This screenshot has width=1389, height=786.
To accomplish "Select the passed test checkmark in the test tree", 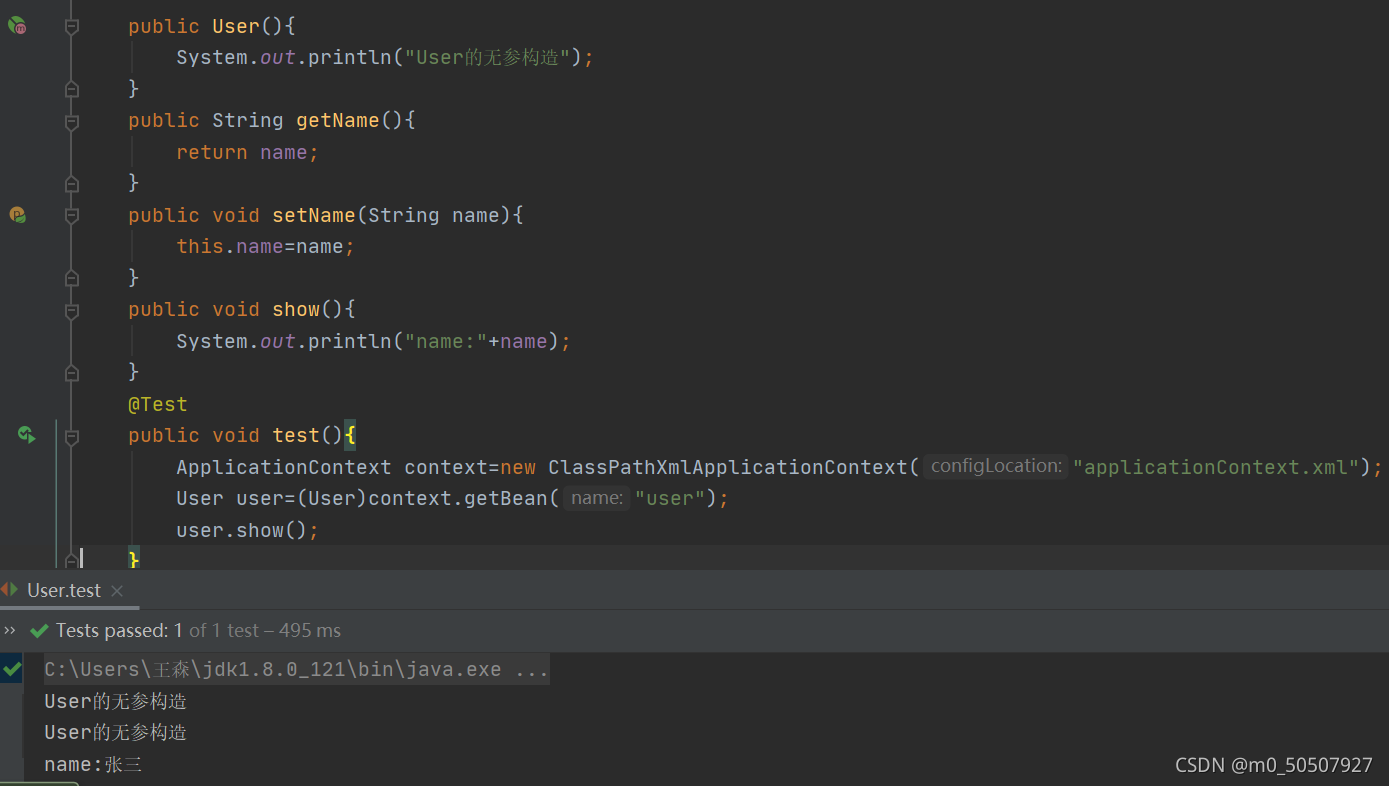I will coord(11,669).
